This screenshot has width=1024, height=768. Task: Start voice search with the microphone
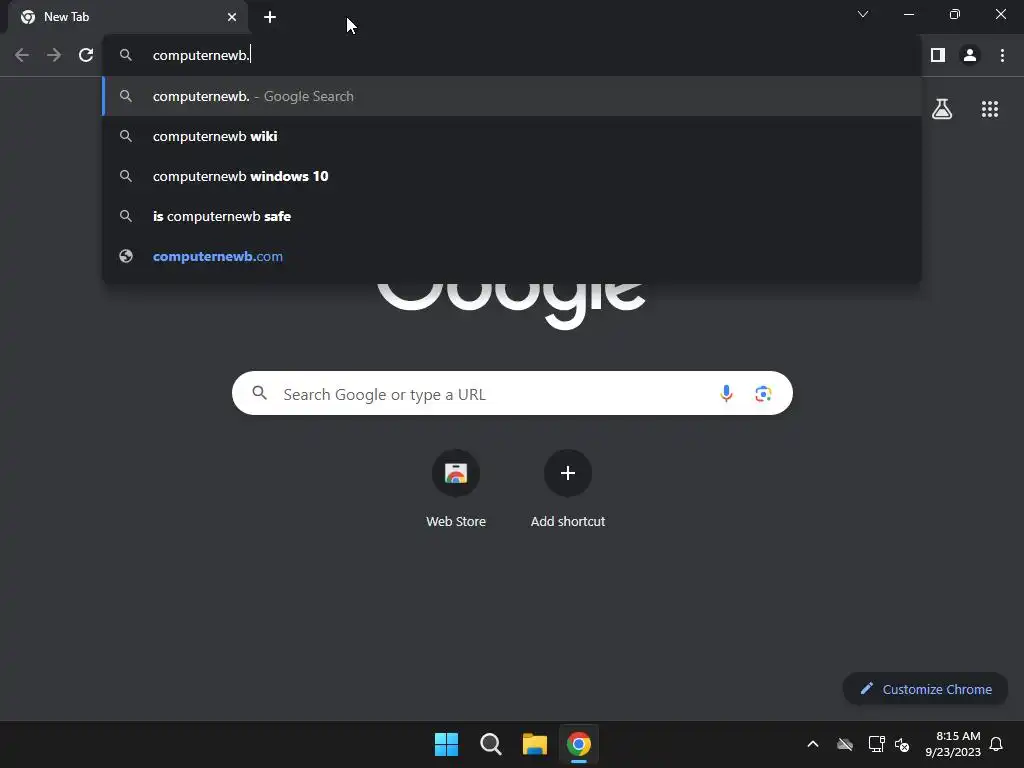(x=726, y=393)
